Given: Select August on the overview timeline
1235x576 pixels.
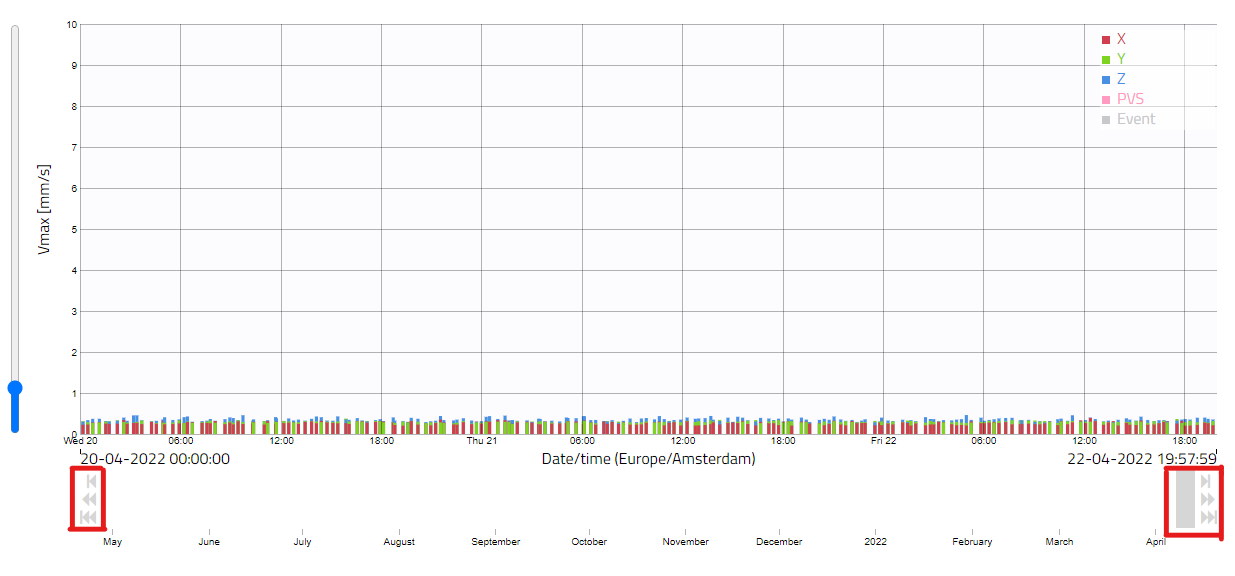Looking at the screenshot, I should pyautogui.click(x=399, y=542).
